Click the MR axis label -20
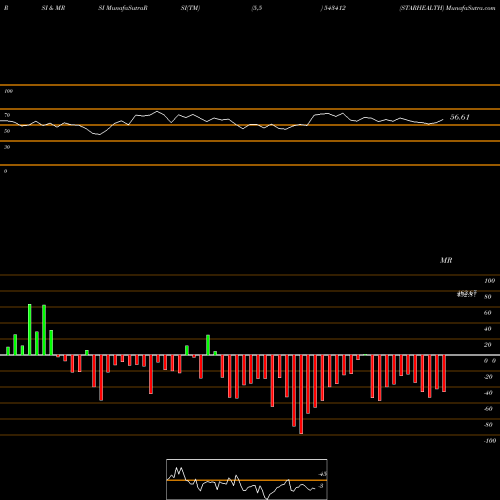500x500 pixels. [x=488, y=377]
